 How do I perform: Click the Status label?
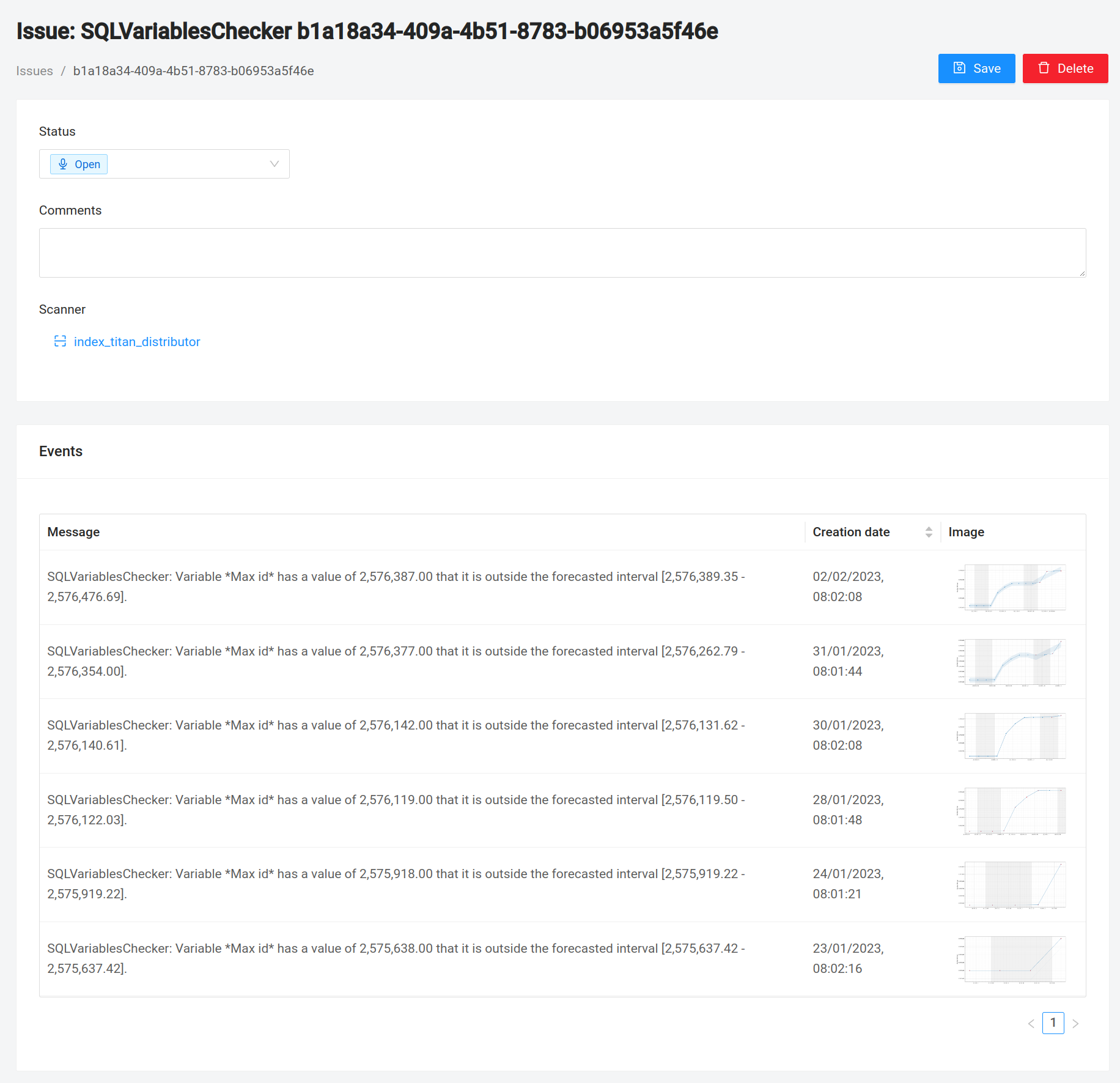pos(57,131)
